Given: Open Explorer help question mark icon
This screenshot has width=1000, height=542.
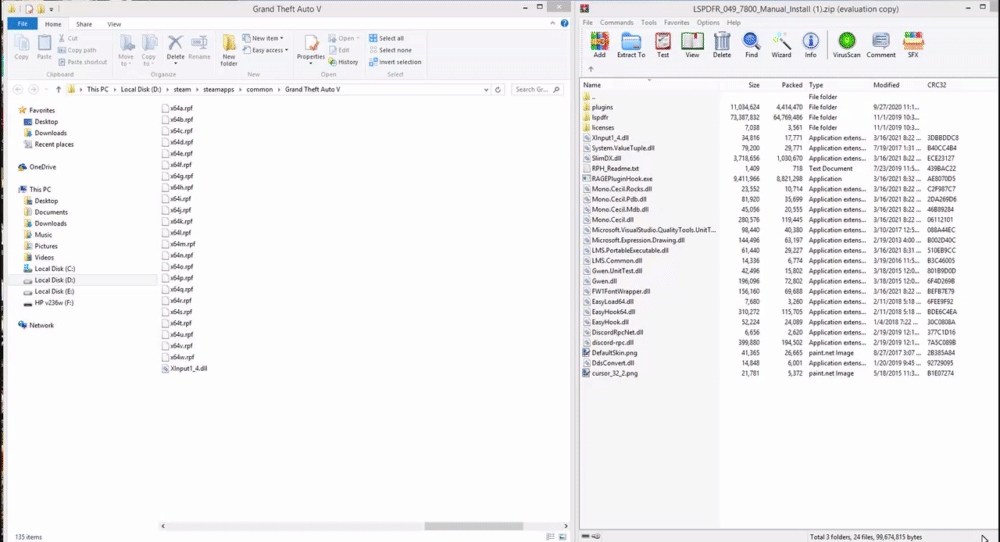Looking at the screenshot, I should coord(564,23).
